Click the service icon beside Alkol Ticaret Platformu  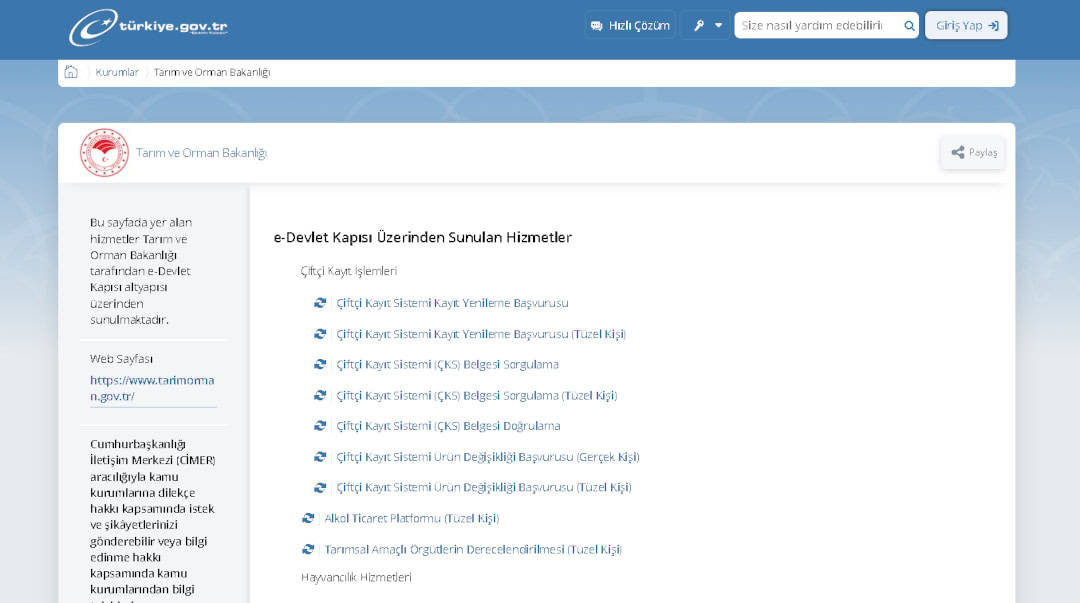(307, 518)
